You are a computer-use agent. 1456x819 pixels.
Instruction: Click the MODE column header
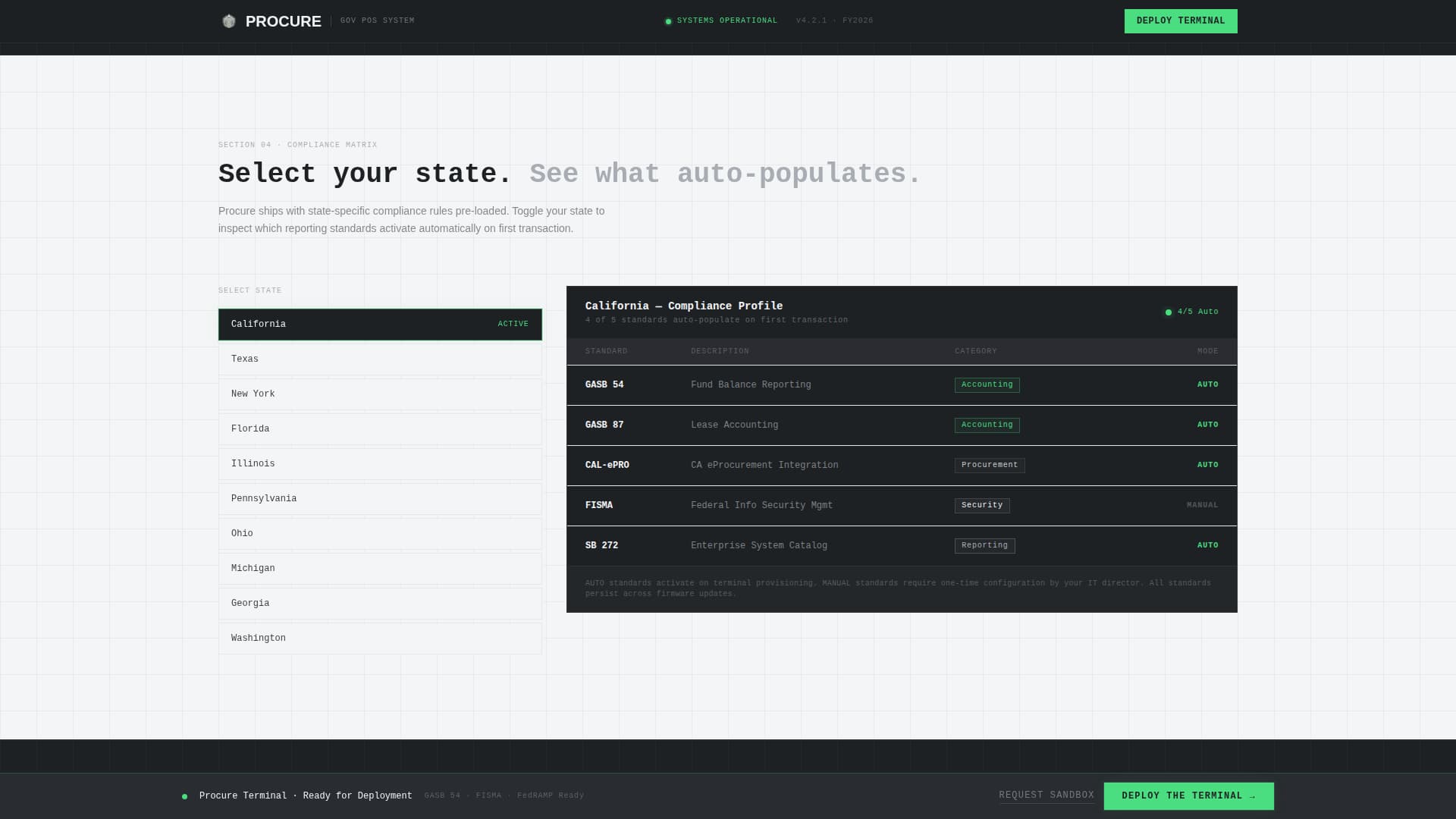pos(1207,351)
